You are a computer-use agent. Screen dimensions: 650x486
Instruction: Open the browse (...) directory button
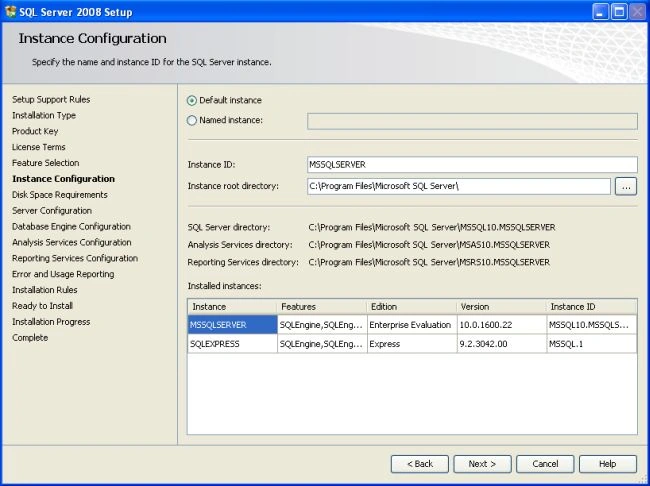point(626,187)
